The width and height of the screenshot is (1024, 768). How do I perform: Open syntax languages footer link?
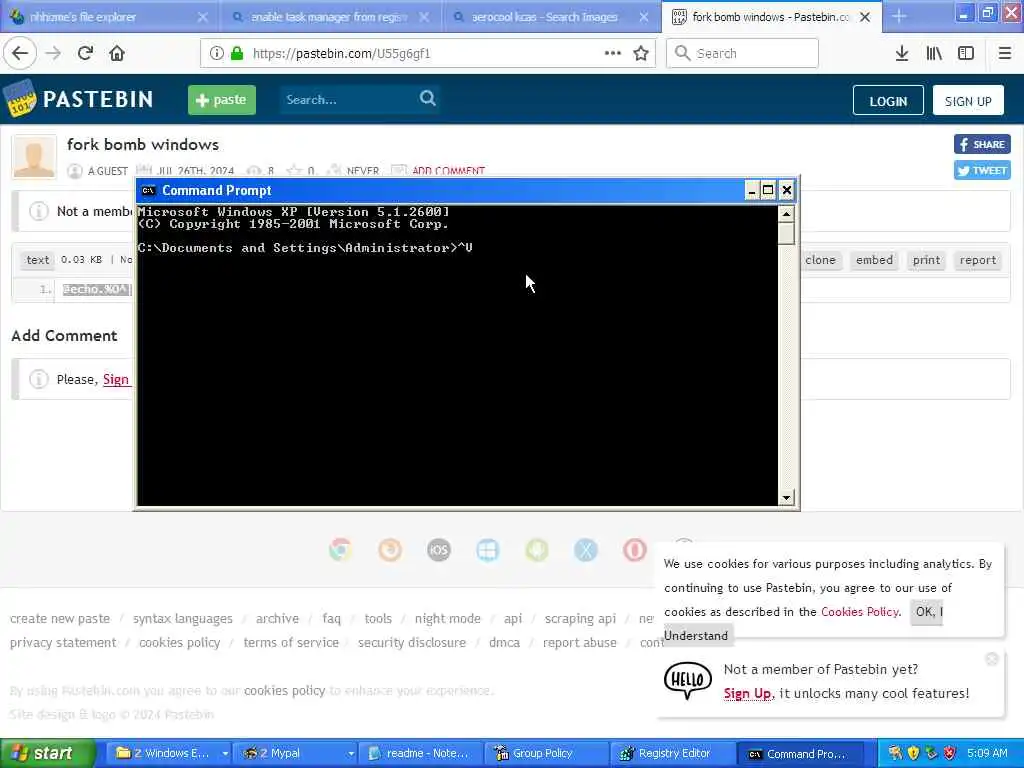[x=183, y=618]
